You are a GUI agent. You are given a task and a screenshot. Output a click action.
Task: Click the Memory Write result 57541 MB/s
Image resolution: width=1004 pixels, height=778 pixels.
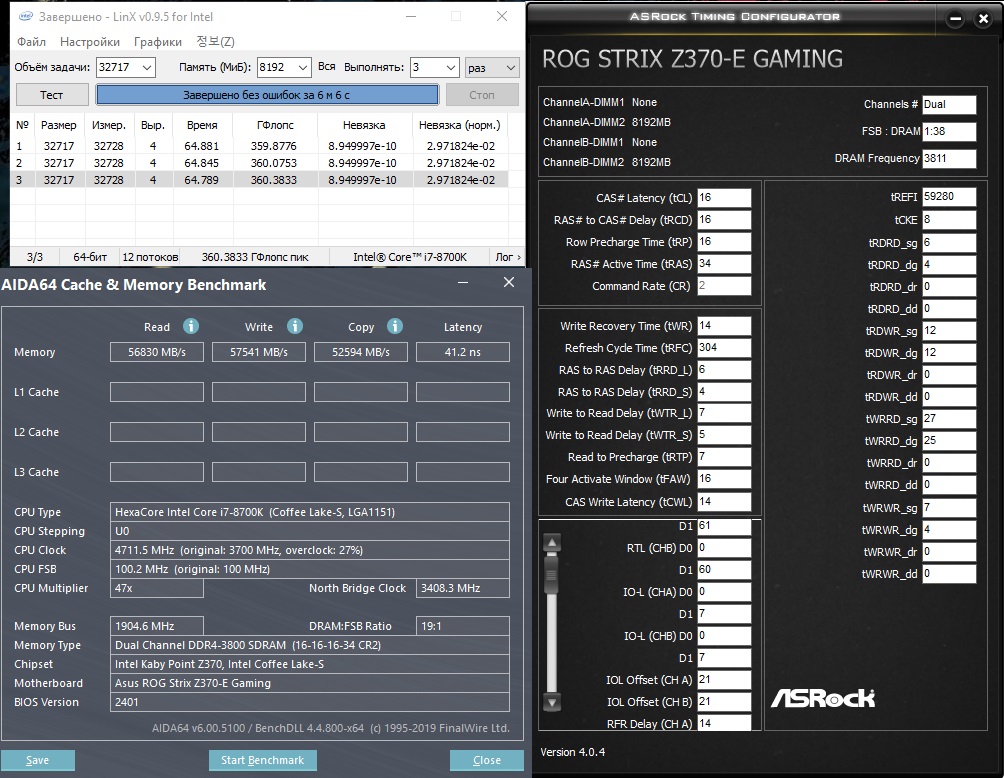pos(259,352)
